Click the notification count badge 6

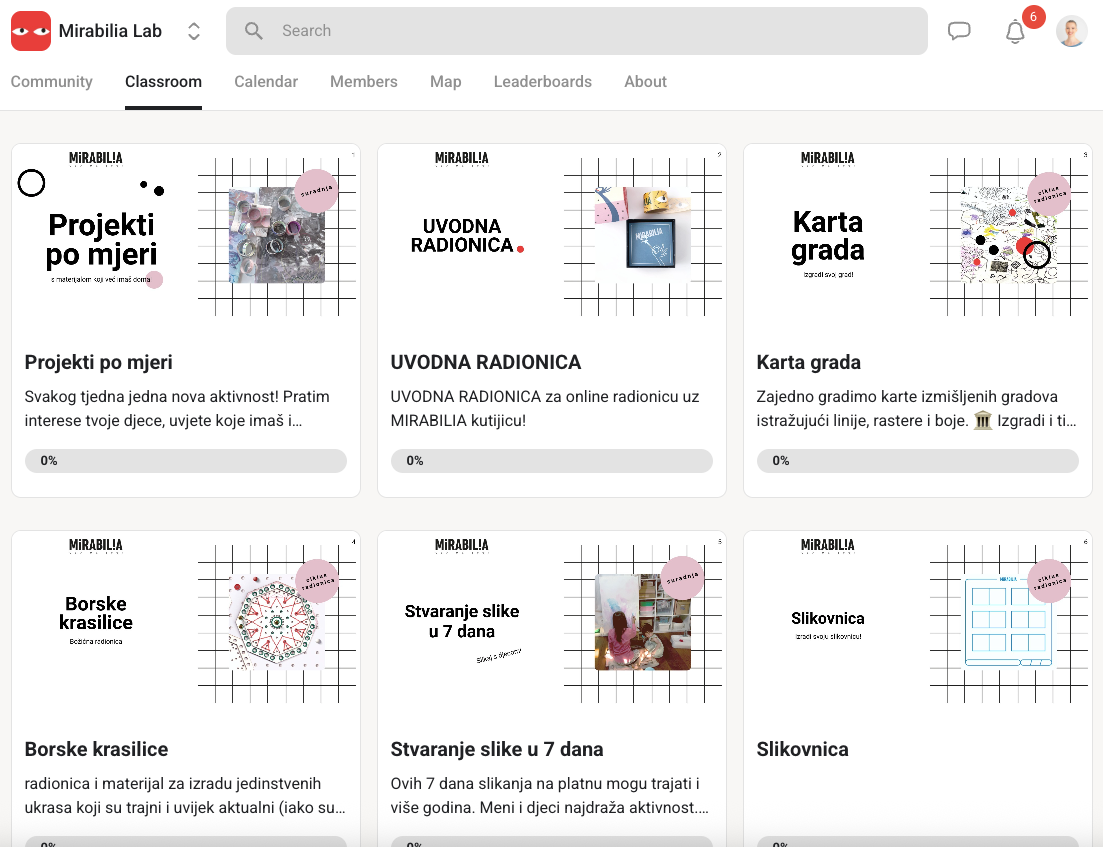point(1033,17)
